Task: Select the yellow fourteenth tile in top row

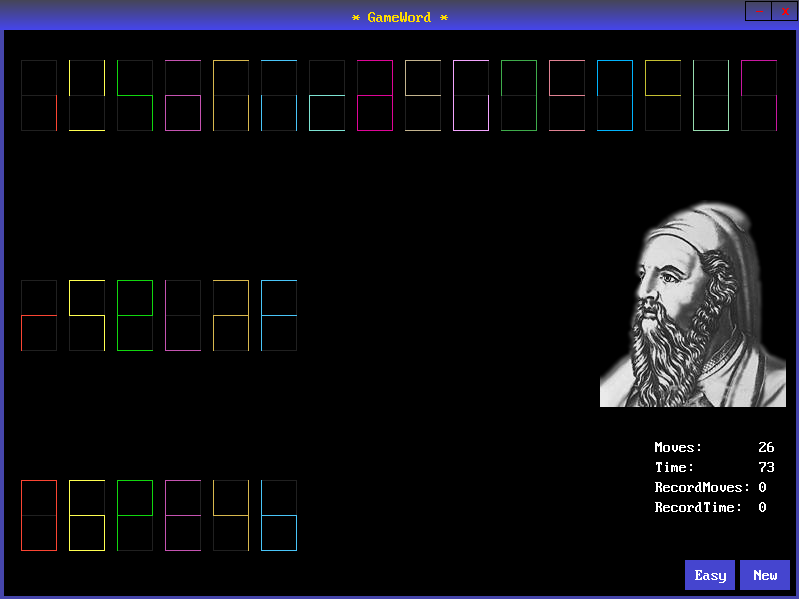Action: [x=663, y=95]
